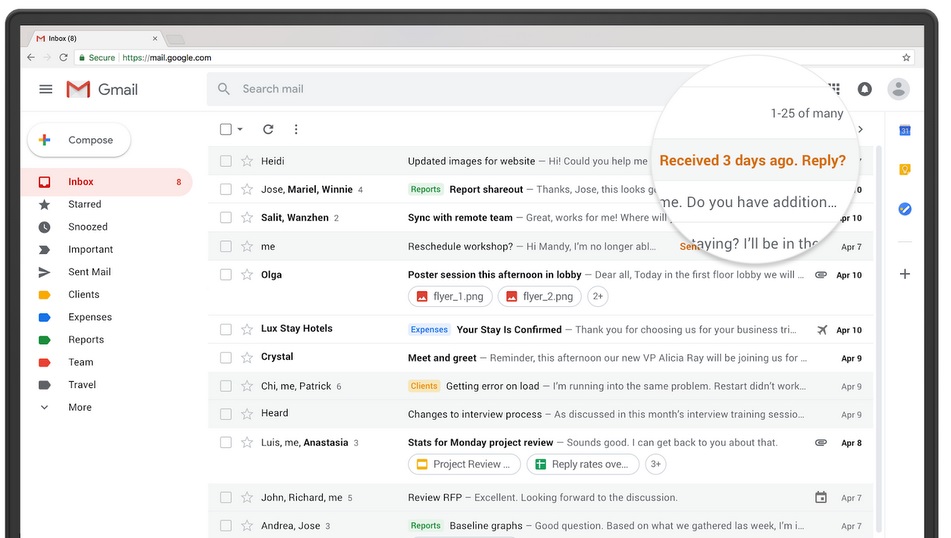Expand the More labels section
This screenshot has height=538, width=951.
point(79,407)
